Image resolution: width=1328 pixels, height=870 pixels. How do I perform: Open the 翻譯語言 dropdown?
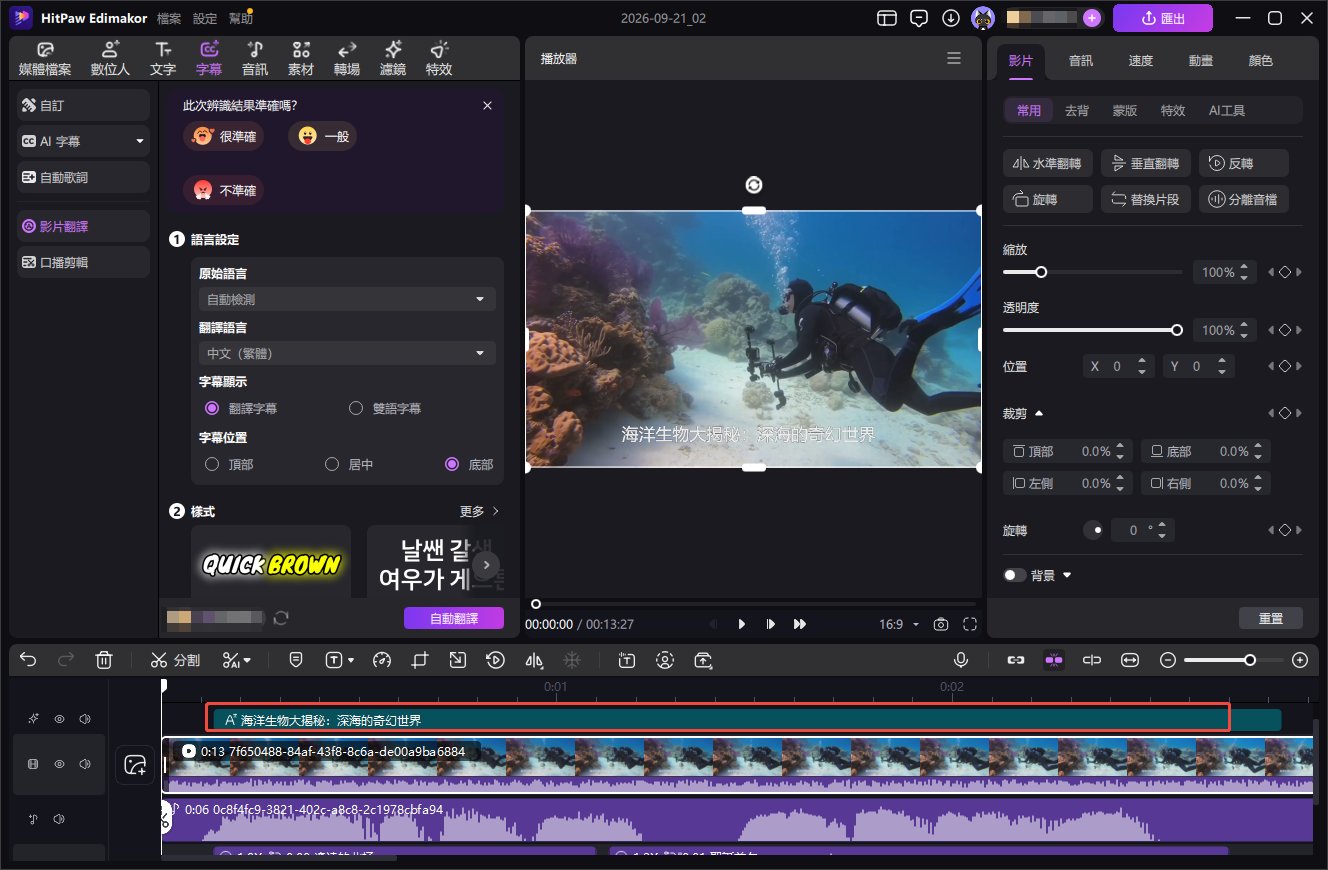point(347,353)
